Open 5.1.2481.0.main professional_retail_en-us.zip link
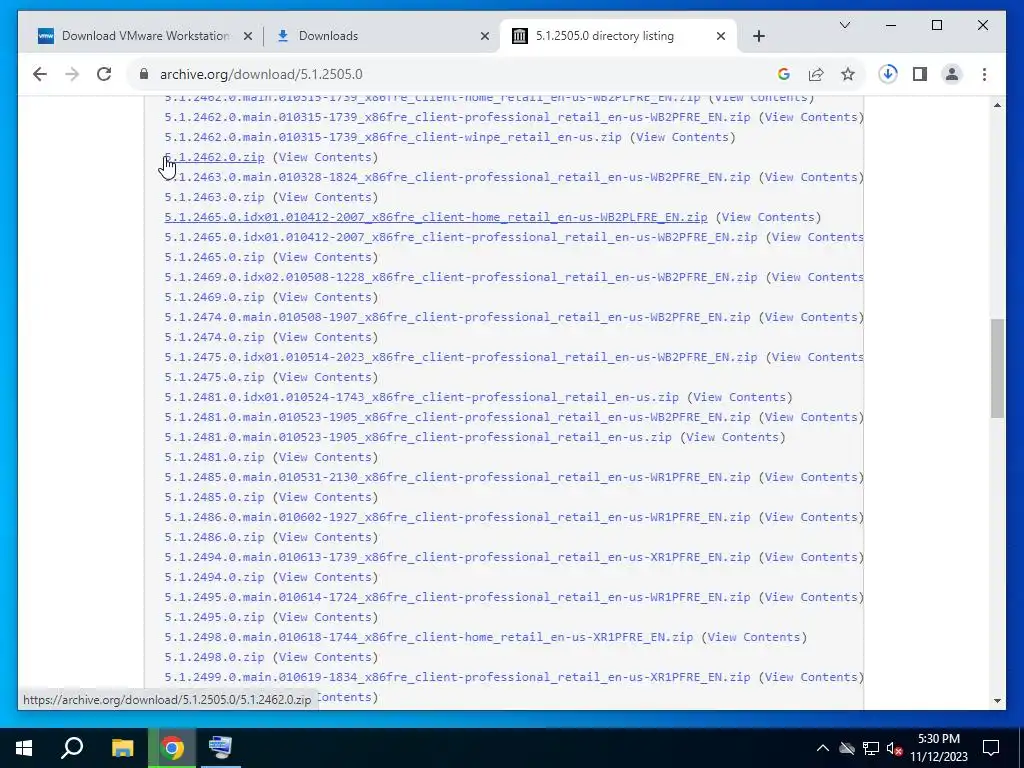Viewport: 1024px width, 768px height. [418, 437]
